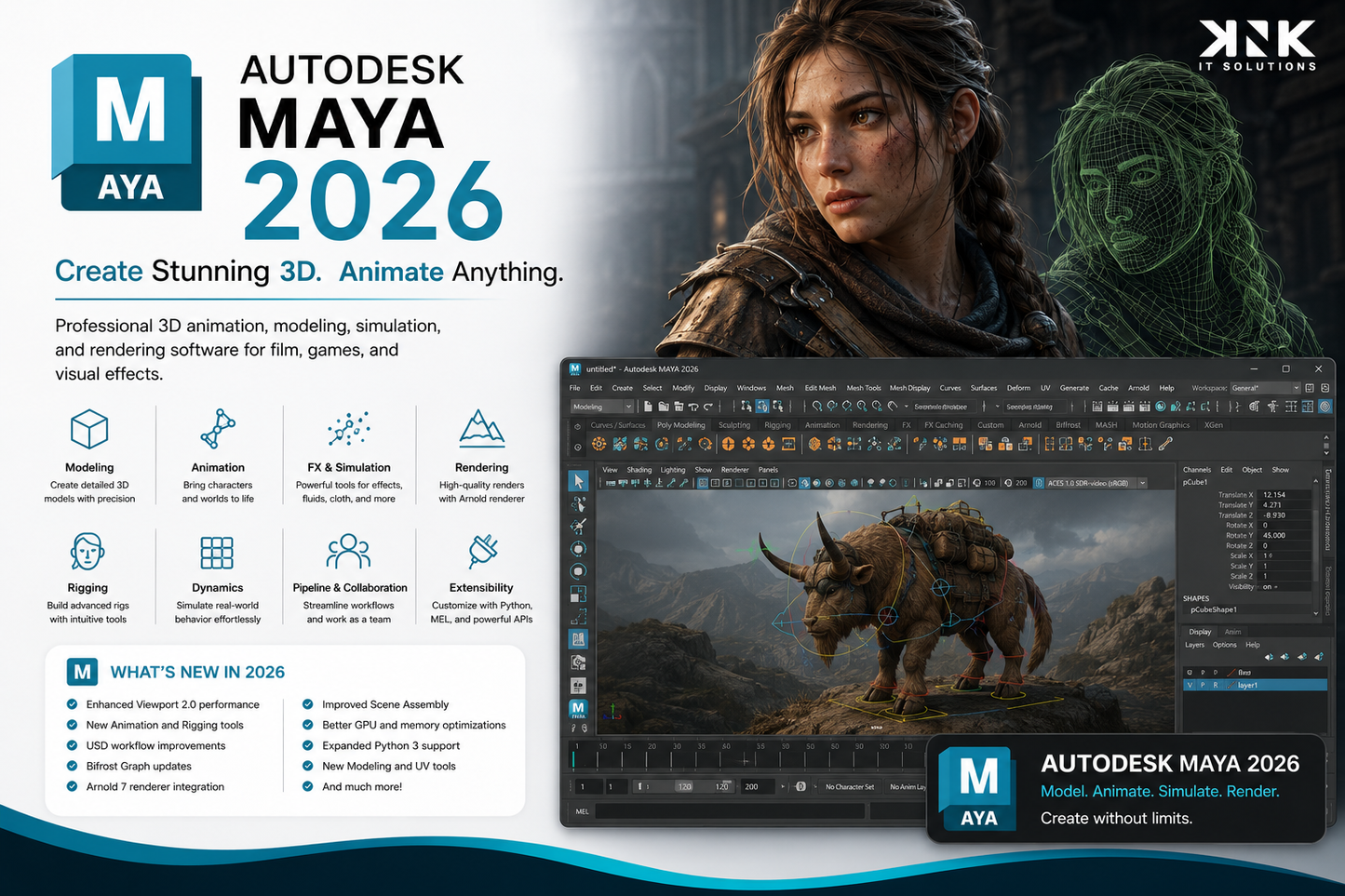This screenshot has width=1345, height=896.
Task: Click the New Scene icon in status line
Action: pos(649,407)
